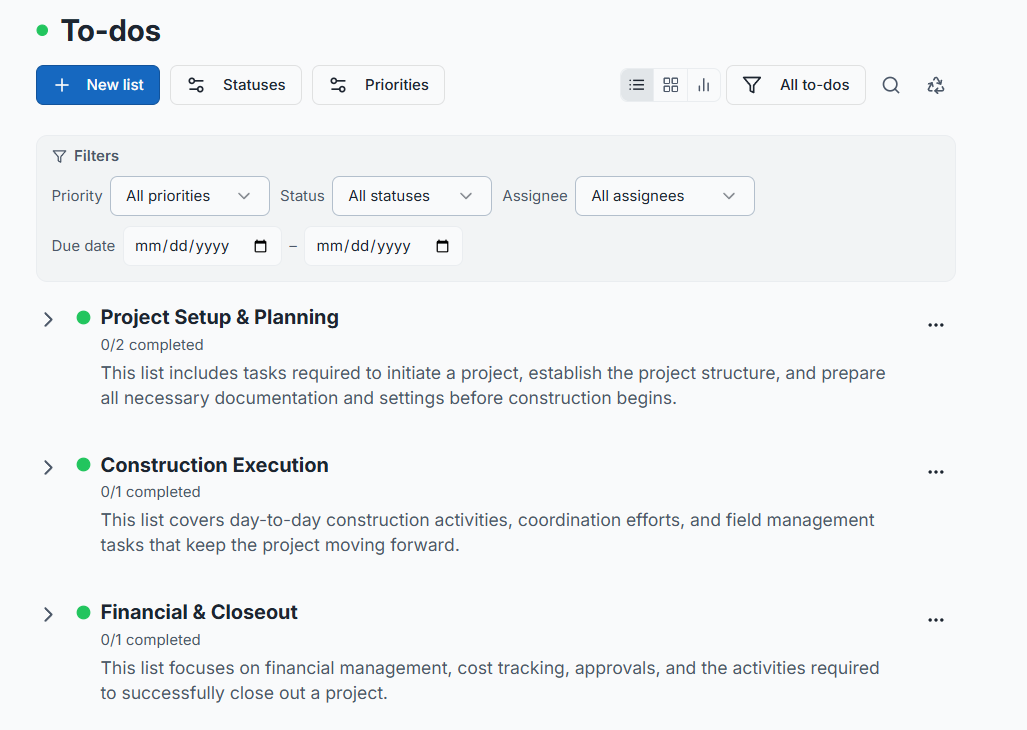Open more options for Project Setup & Planning
The image size is (1027, 730).
(x=936, y=325)
